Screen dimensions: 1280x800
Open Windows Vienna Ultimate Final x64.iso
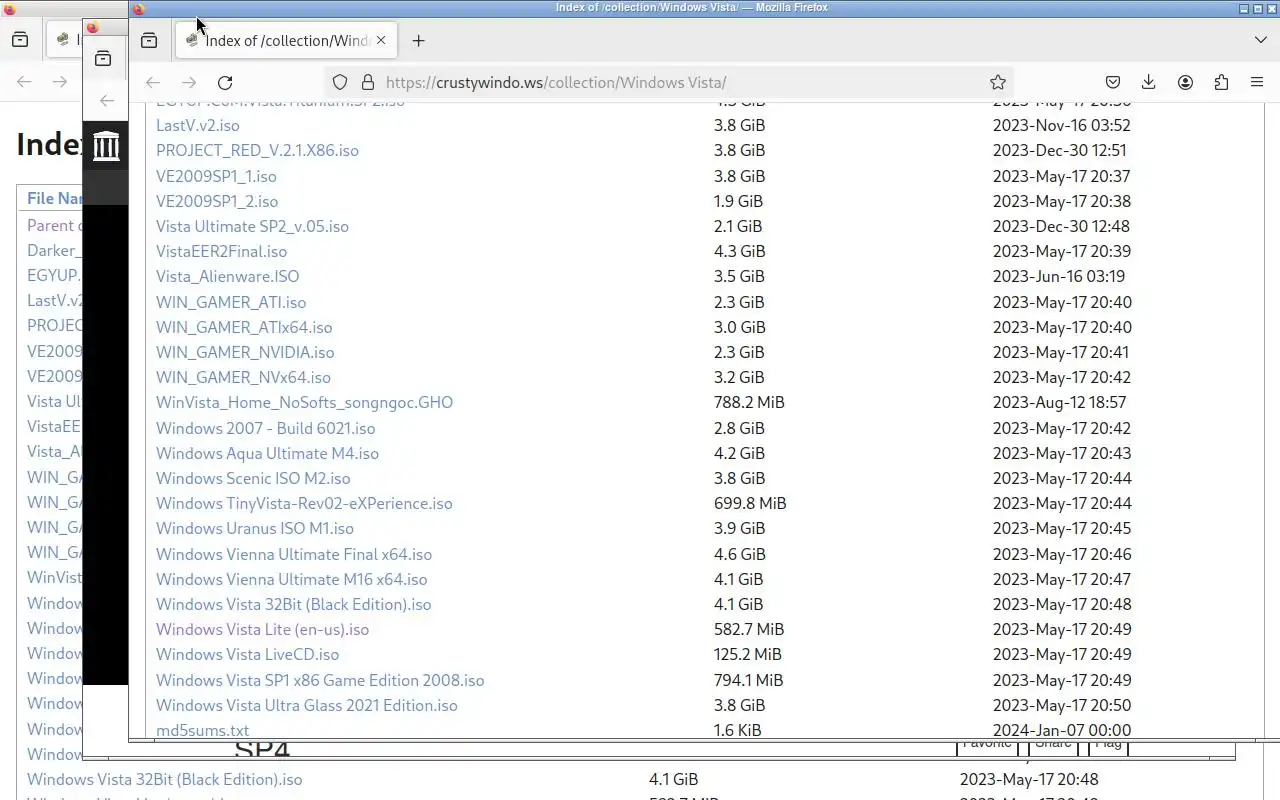[294, 554]
